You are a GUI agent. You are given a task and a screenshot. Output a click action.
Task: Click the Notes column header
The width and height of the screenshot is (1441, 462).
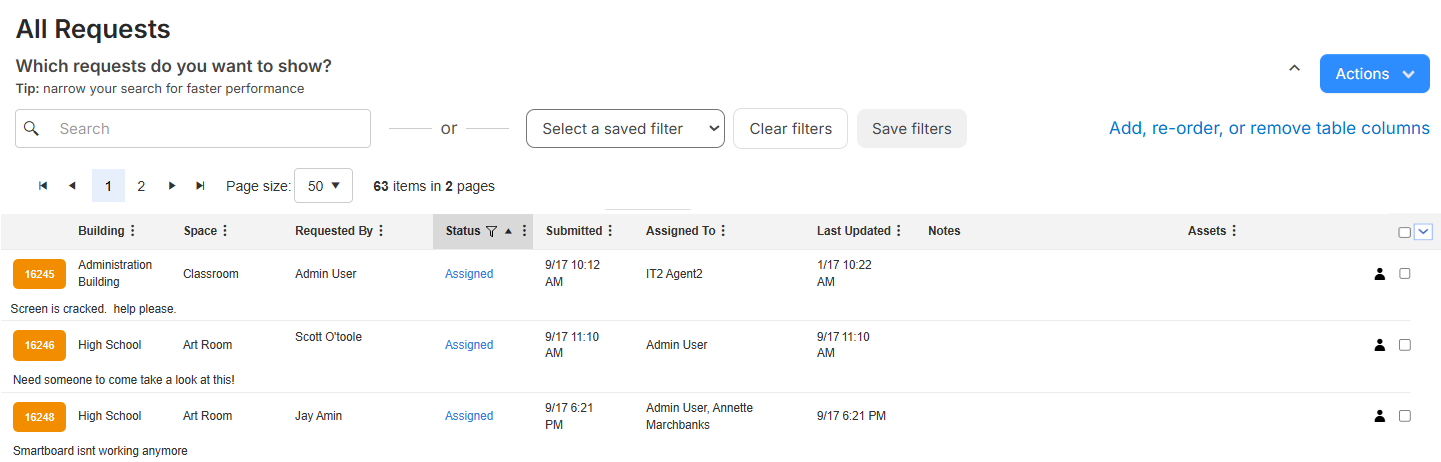coord(944,231)
